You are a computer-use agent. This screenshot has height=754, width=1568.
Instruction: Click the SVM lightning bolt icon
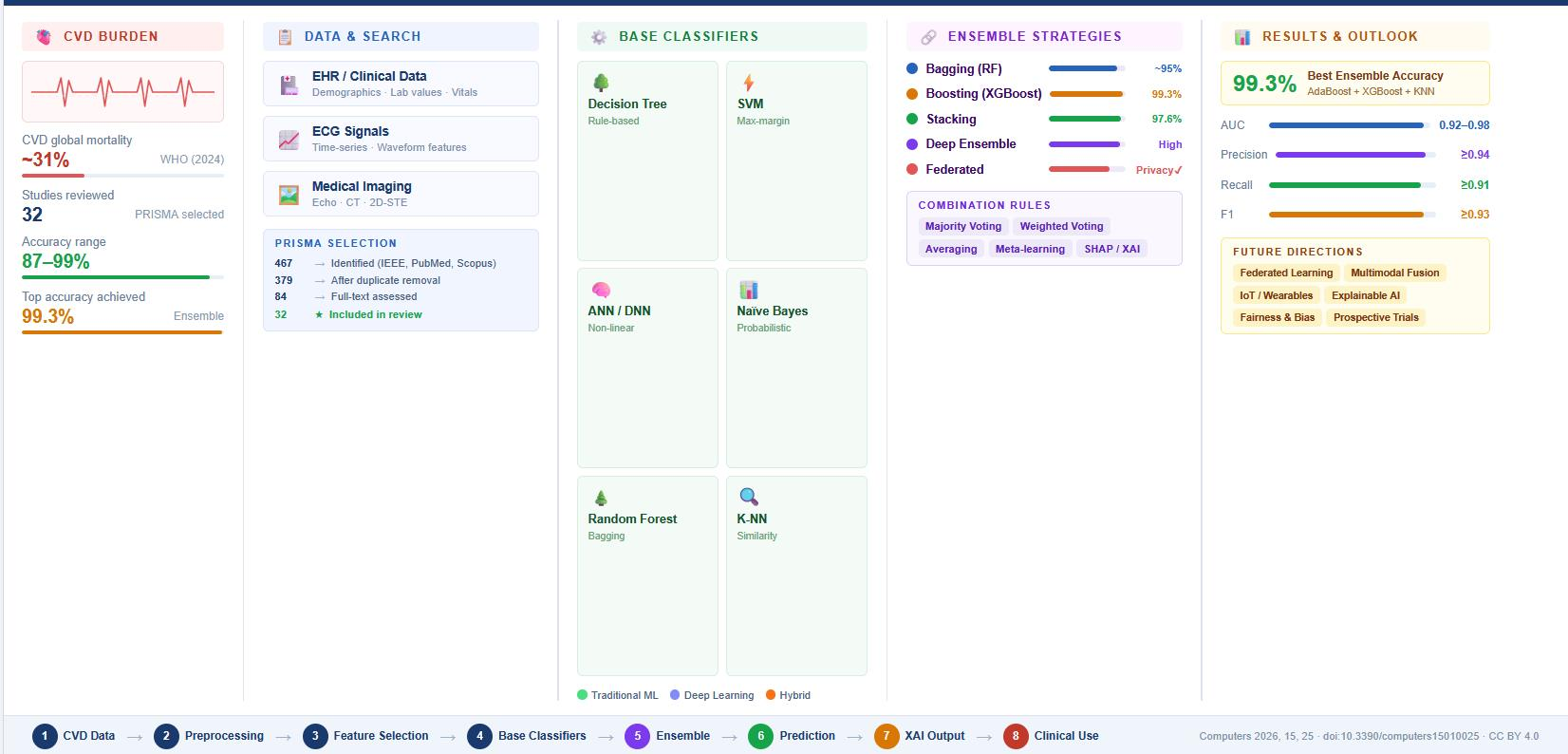coord(749,83)
